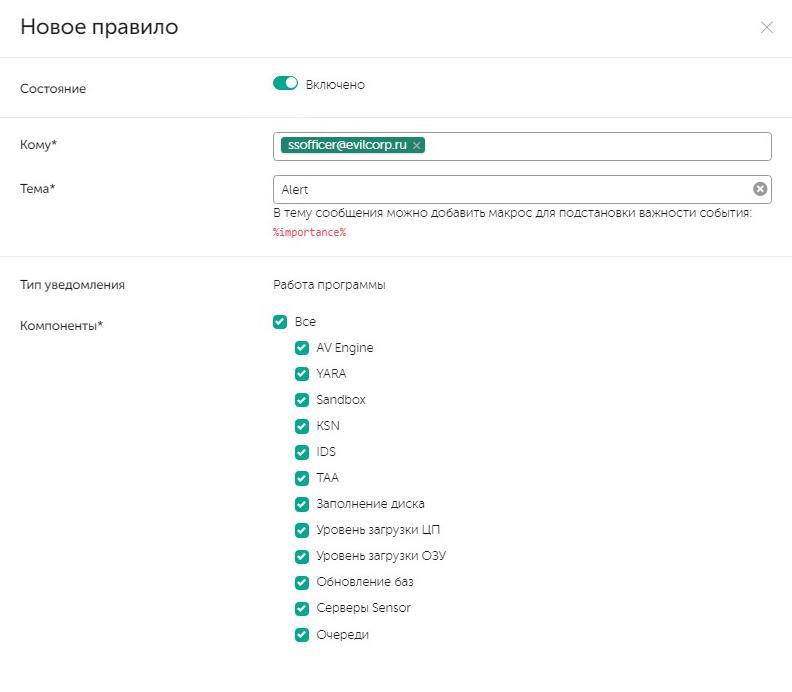This screenshot has width=792, height=692.
Task: Uncheck Серверы Sensor checkbox
Action: [302, 608]
